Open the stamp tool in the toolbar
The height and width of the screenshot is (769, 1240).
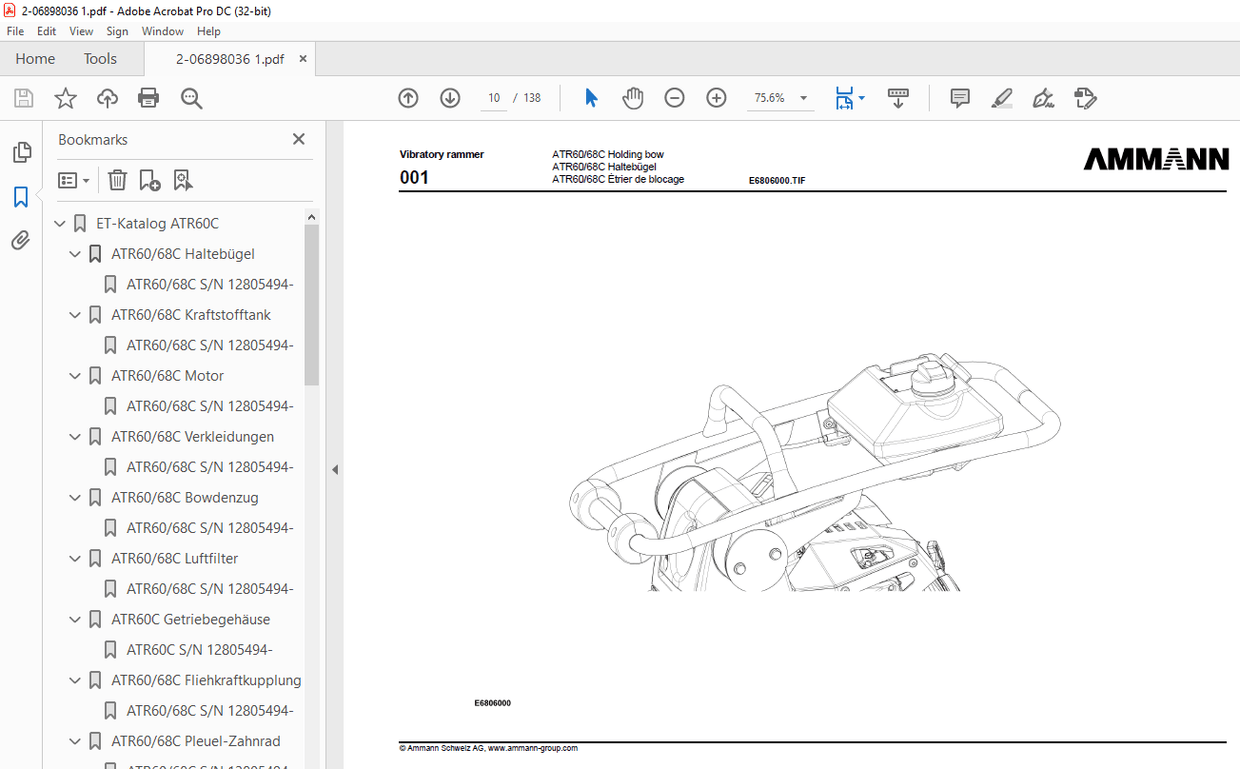pos(1085,98)
